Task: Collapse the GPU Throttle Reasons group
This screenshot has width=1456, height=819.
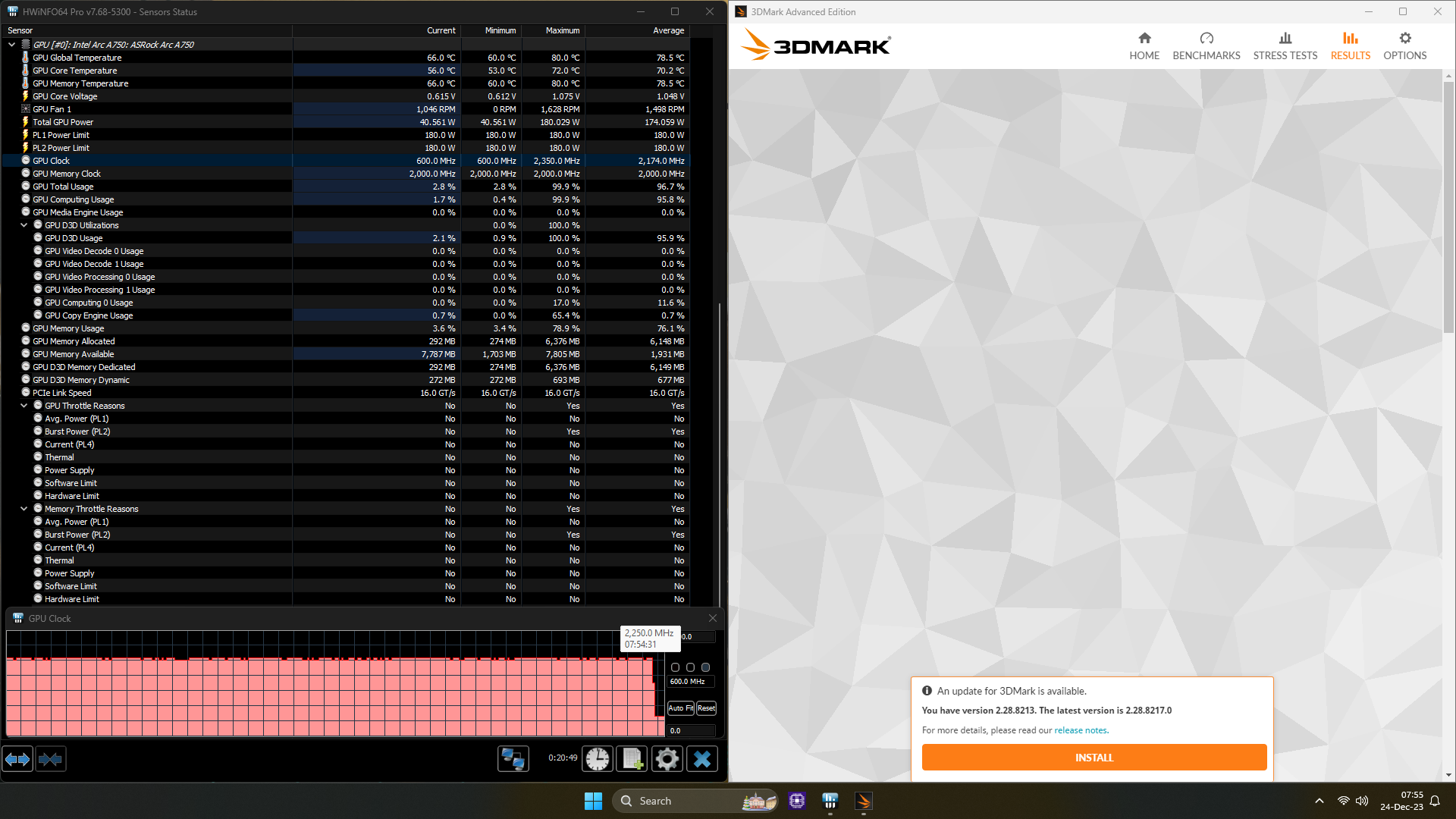Action: tap(24, 406)
